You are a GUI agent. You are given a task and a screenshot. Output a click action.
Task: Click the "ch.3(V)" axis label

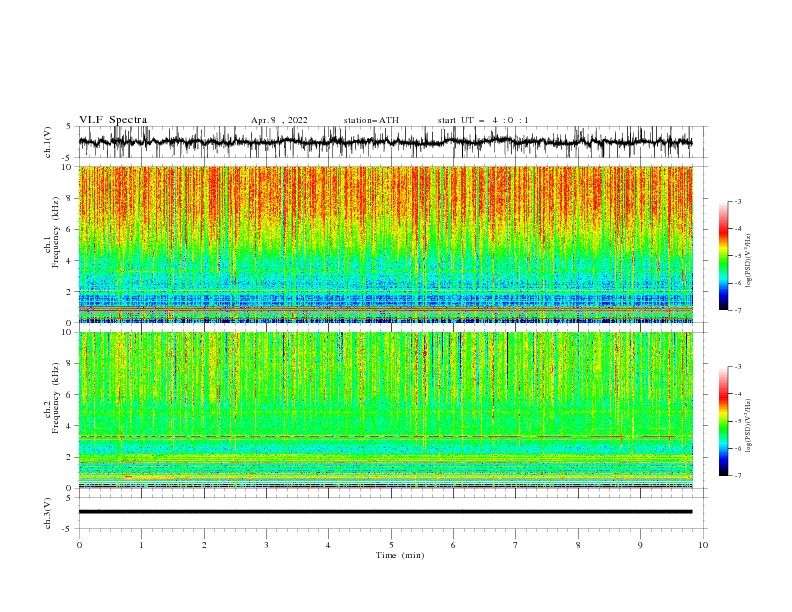click(x=48, y=513)
